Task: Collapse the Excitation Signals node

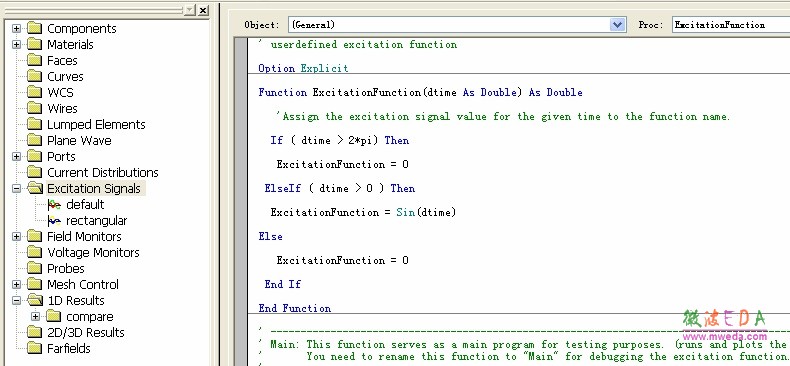Action: tap(17, 189)
